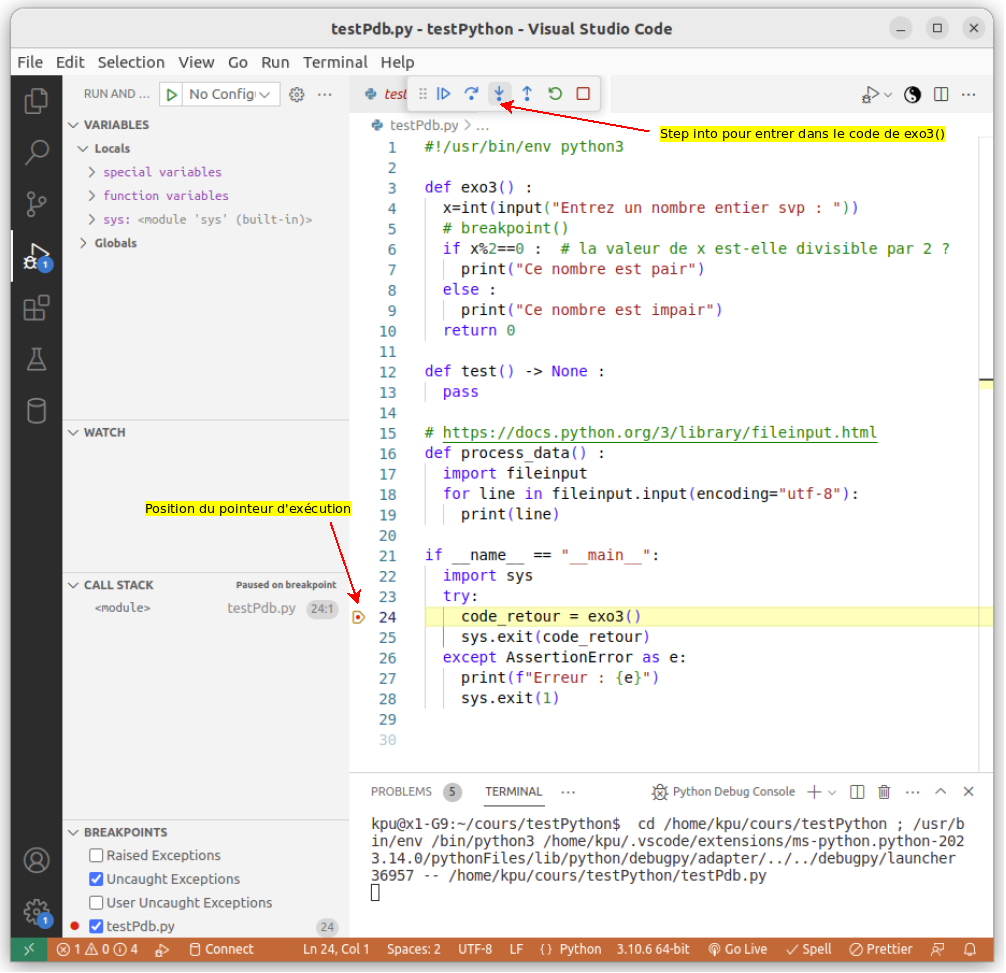Switch to the PROBLEMS tab
Image resolution: width=1006 pixels, height=973 pixels.
pyautogui.click(x=416, y=793)
